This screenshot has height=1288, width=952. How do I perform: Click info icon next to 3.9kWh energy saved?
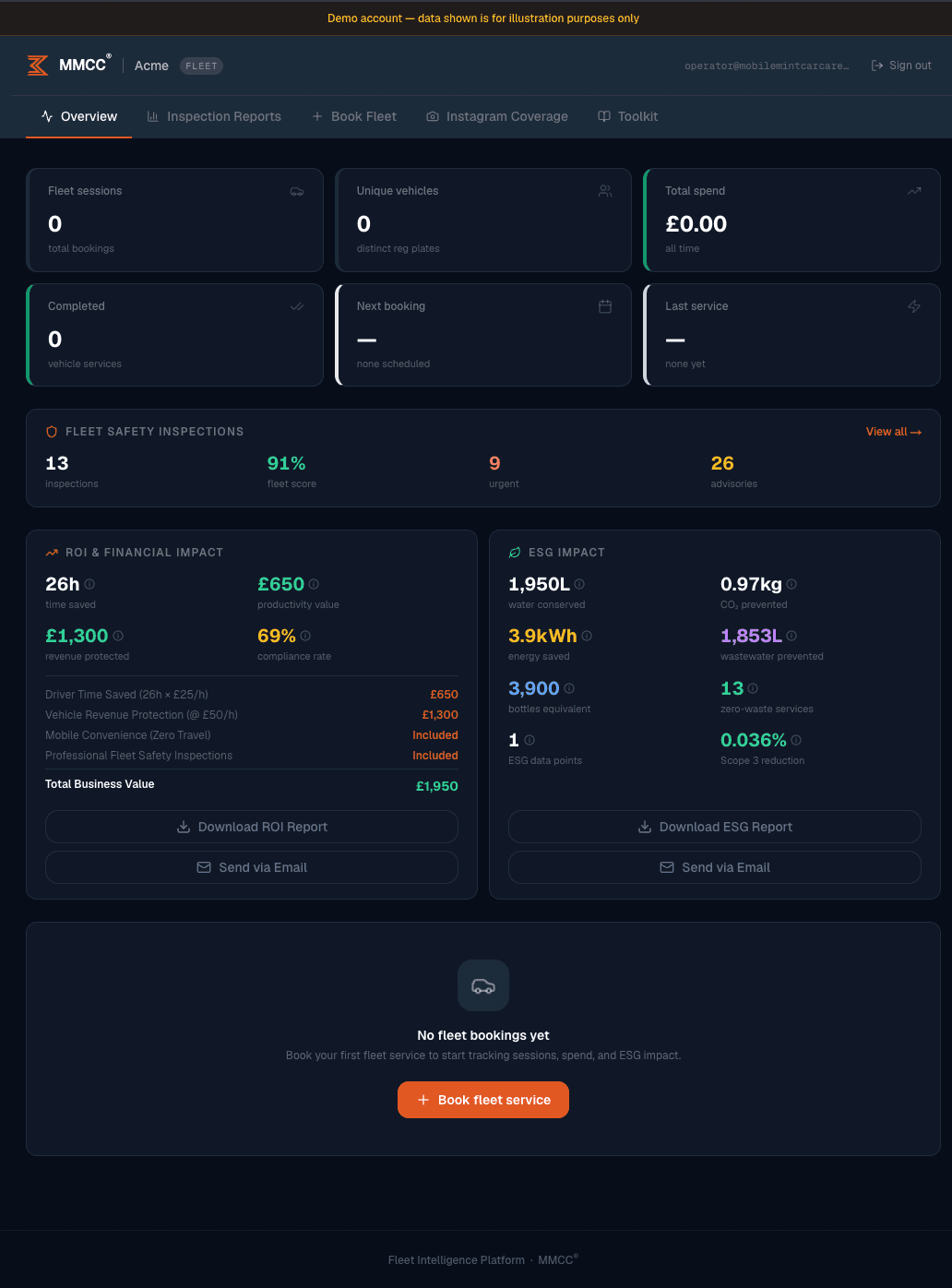tap(587, 636)
